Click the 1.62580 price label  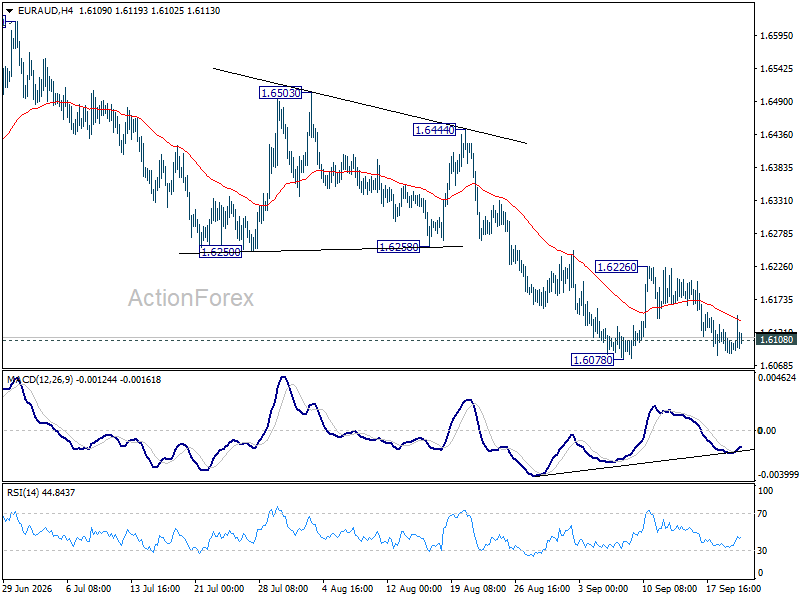click(x=398, y=247)
